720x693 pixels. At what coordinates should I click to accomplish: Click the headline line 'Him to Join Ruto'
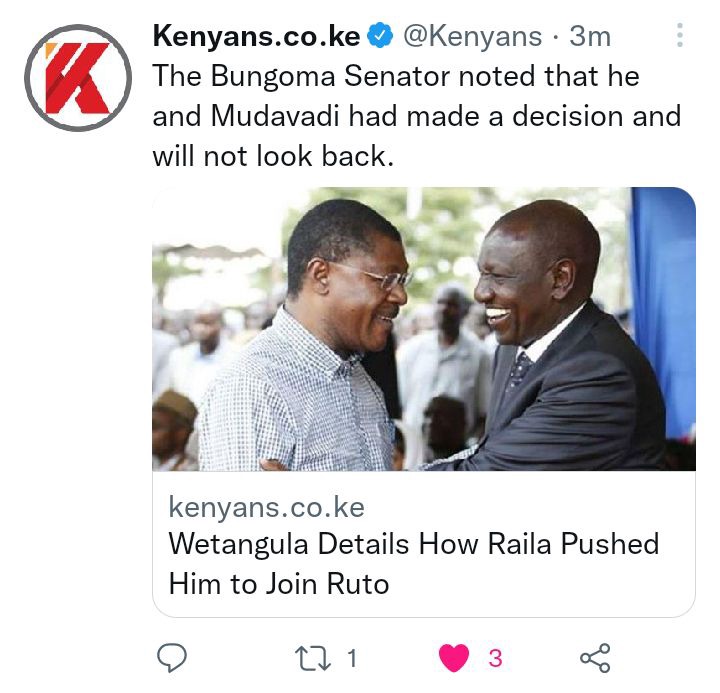click(x=279, y=584)
